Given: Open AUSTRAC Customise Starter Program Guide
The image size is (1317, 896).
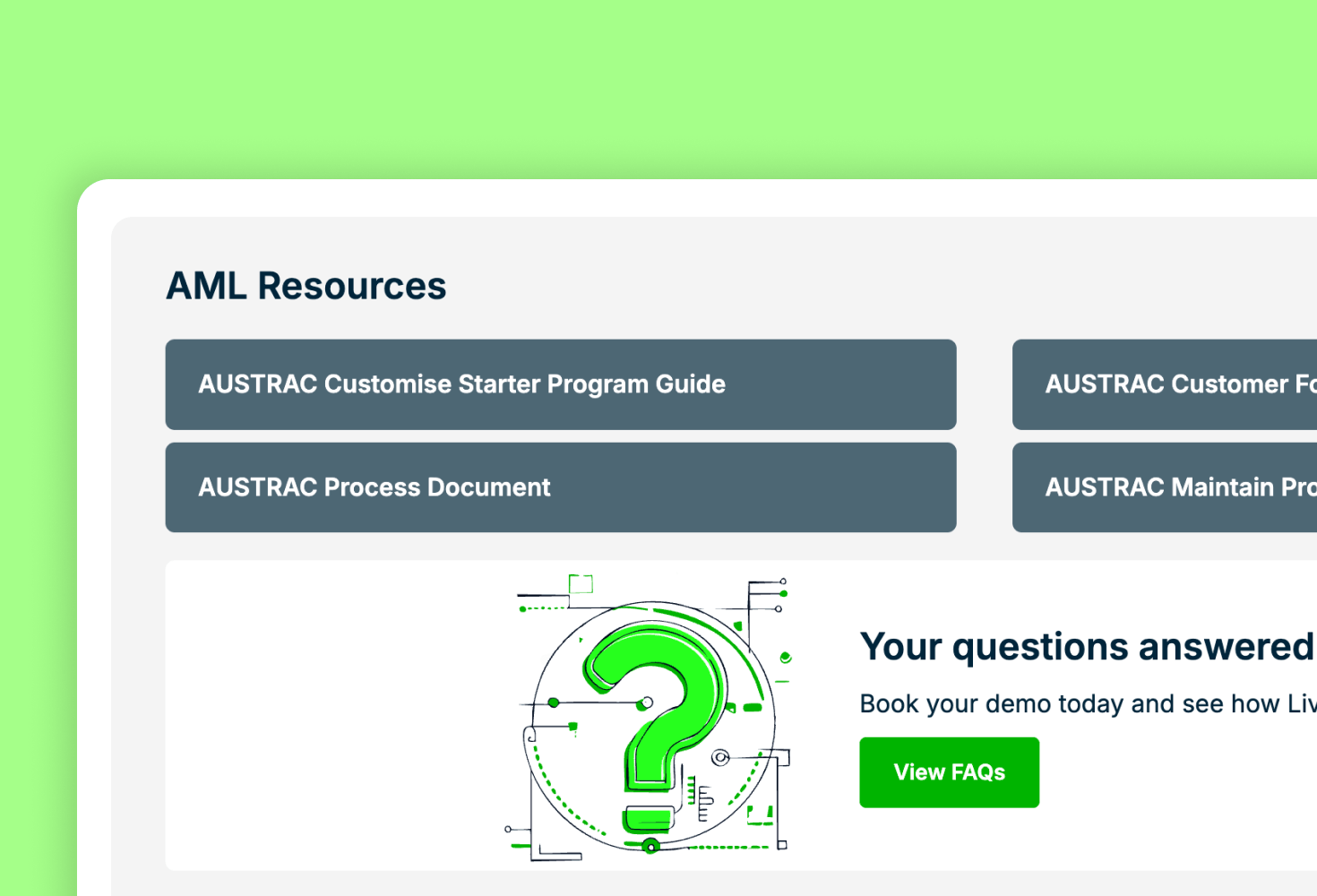Looking at the screenshot, I should point(561,384).
